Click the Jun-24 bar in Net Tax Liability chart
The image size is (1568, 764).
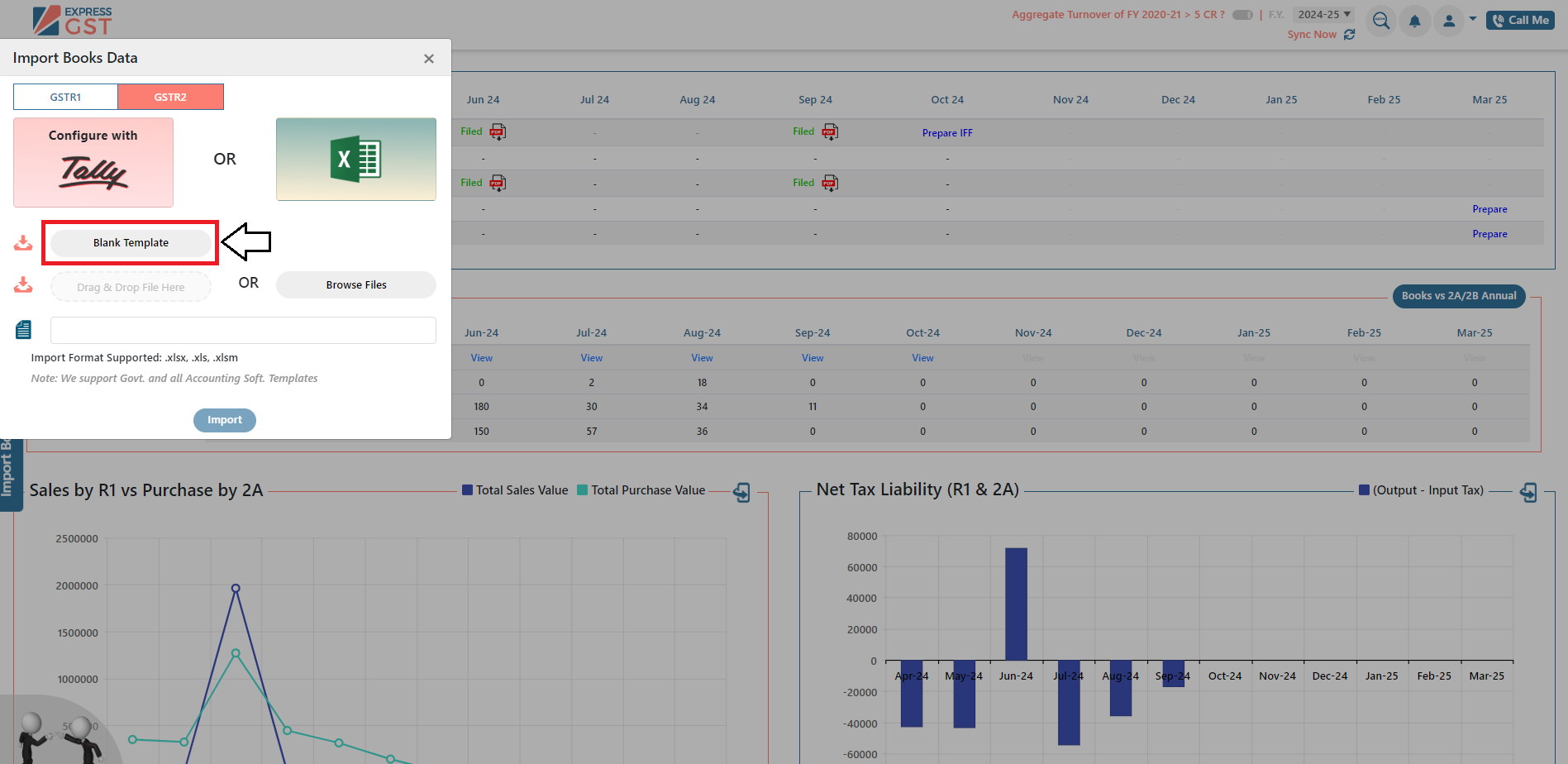(1016, 604)
